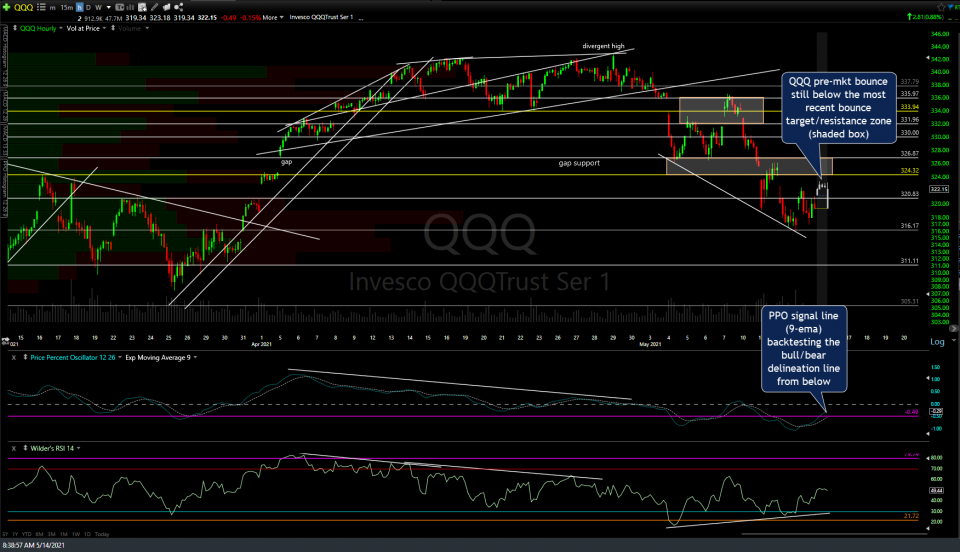Click the 'Apr 2021' date axis label
960x552 pixels.
(261, 344)
